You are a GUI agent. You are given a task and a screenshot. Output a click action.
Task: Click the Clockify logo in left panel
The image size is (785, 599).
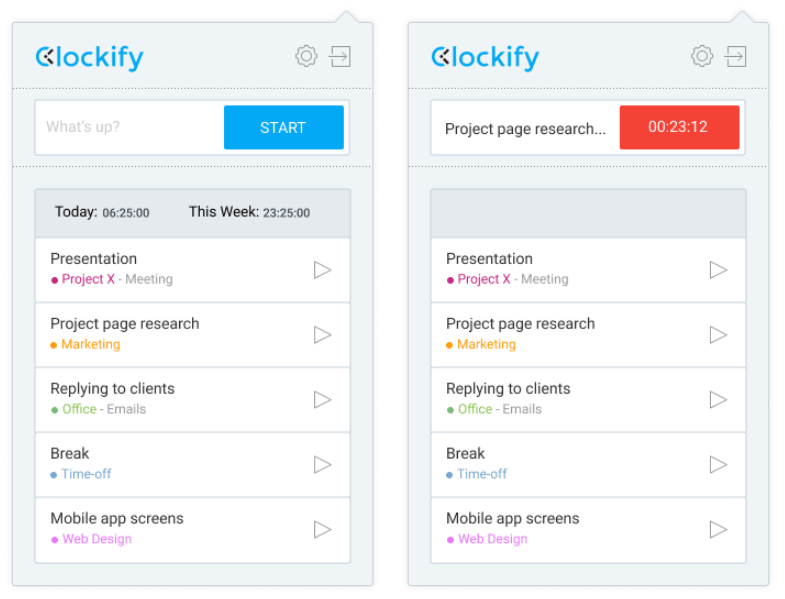coord(90,58)
